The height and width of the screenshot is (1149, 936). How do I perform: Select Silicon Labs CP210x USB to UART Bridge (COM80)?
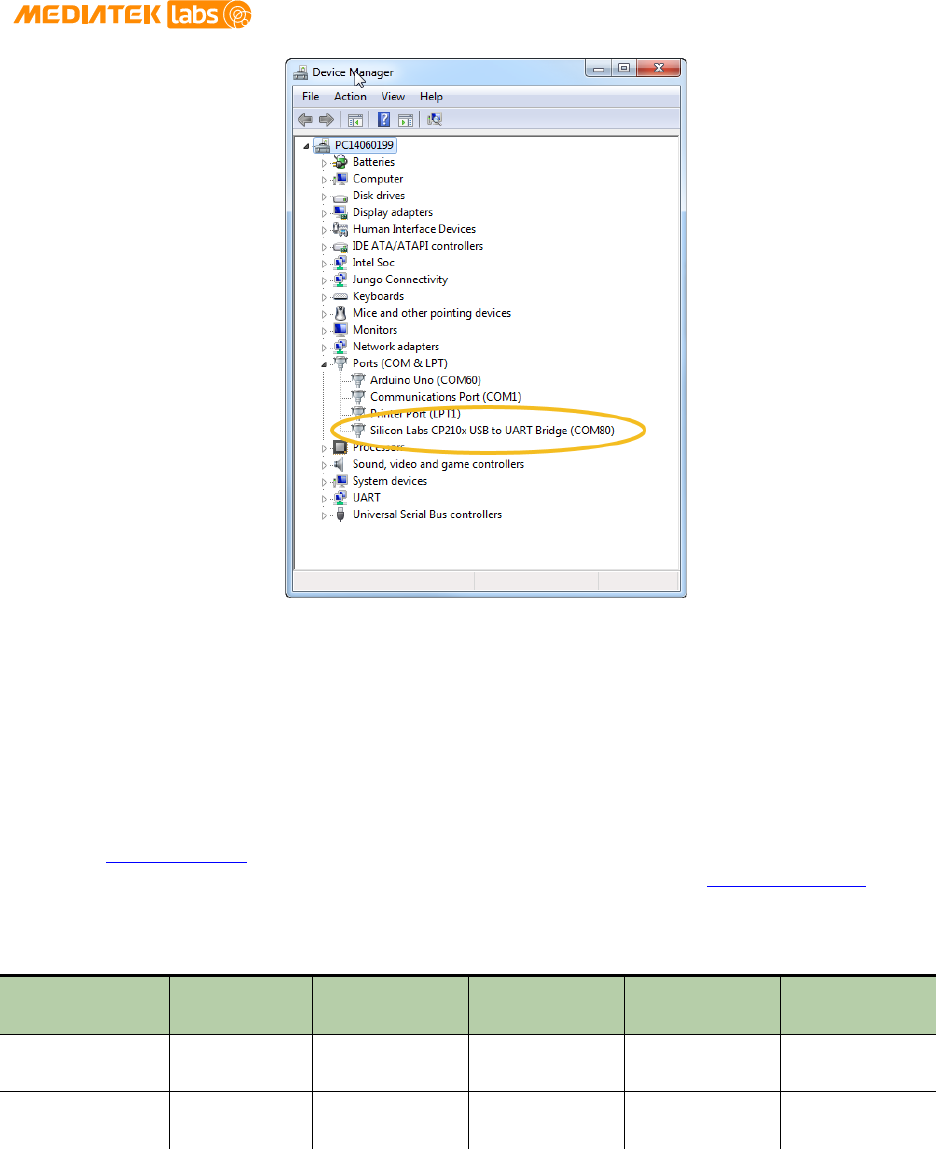492,430
